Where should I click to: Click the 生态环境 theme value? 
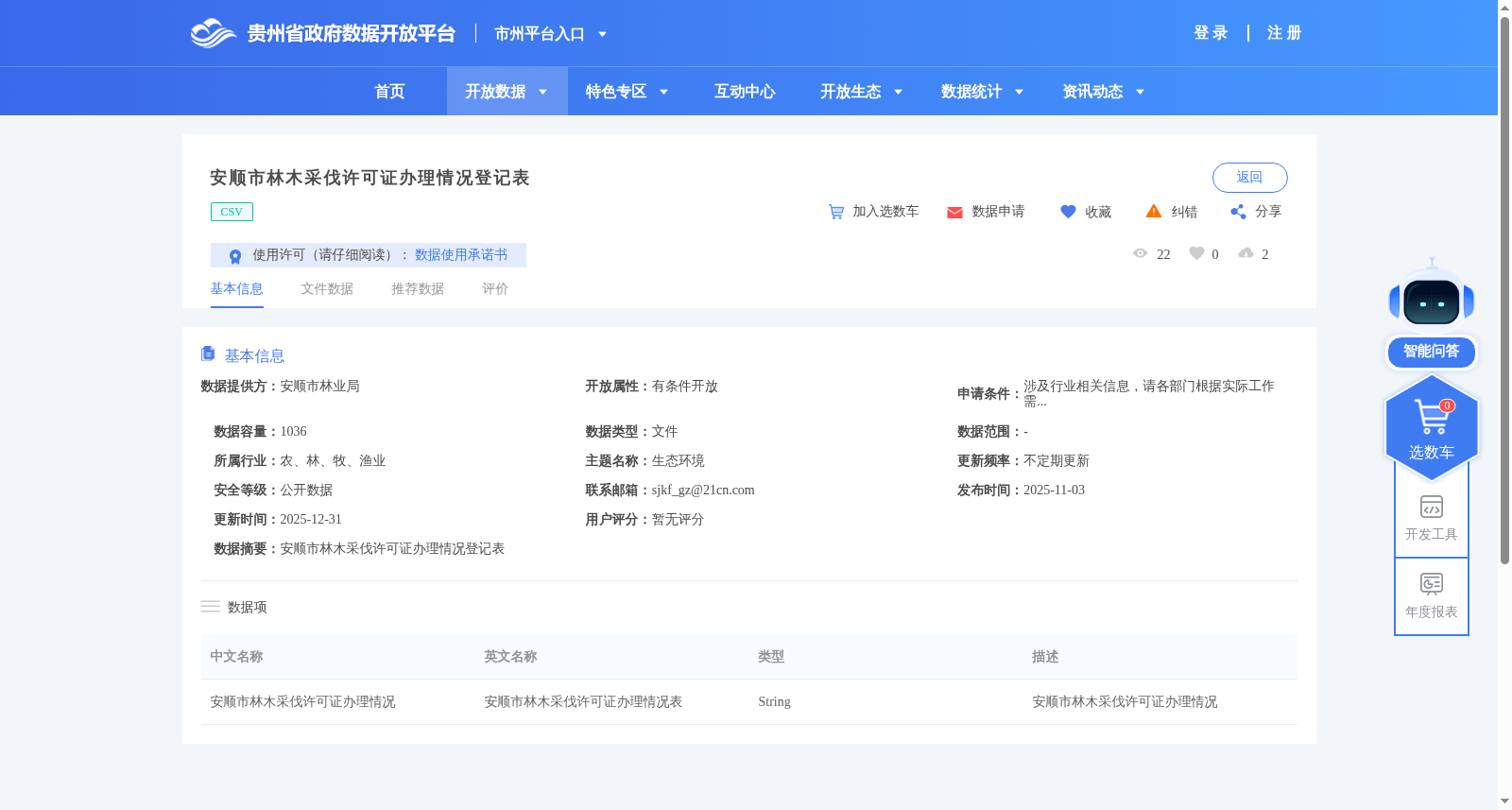tap(678, 461)
